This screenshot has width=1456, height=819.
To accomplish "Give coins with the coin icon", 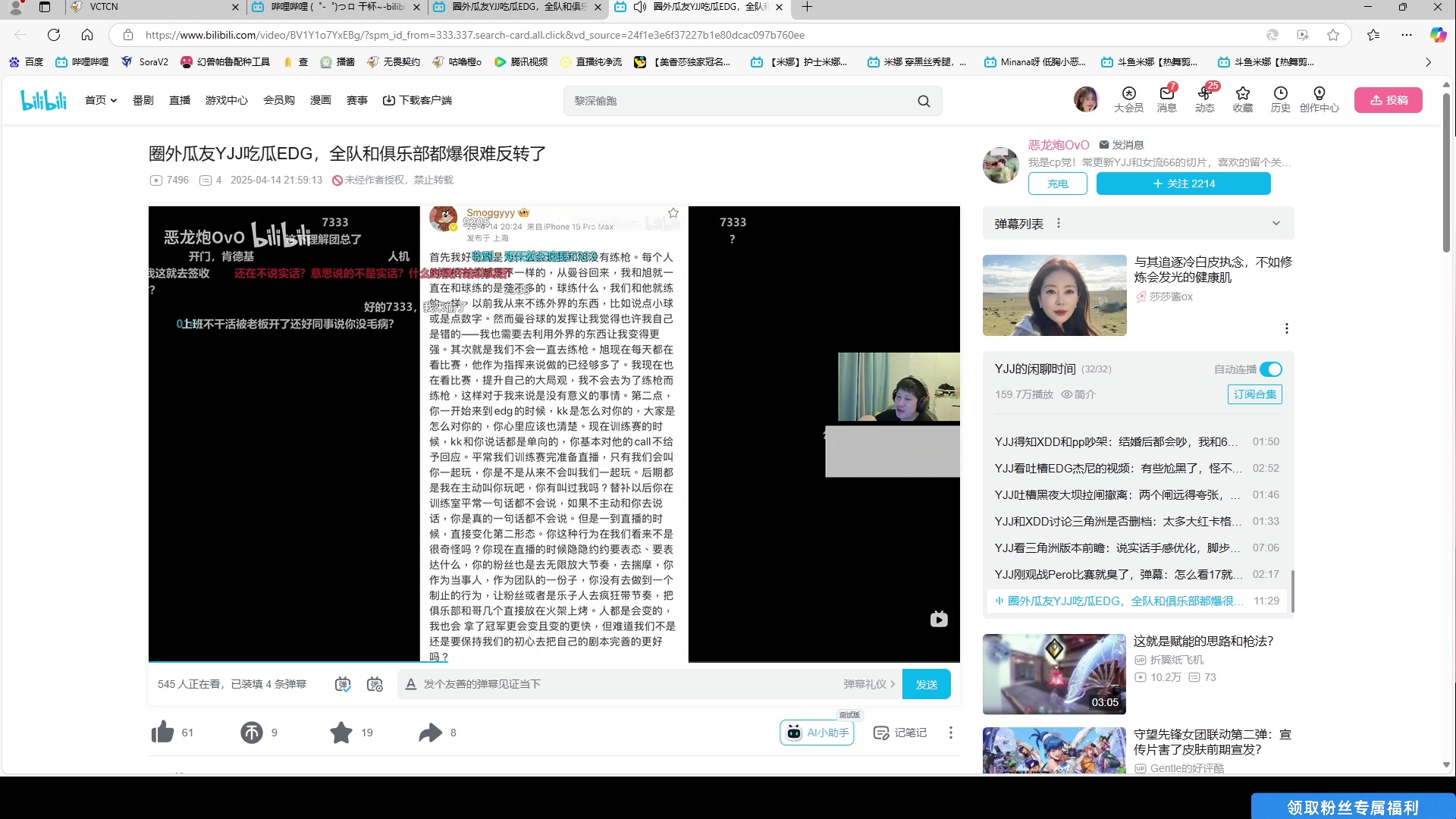I will (252, 733).
